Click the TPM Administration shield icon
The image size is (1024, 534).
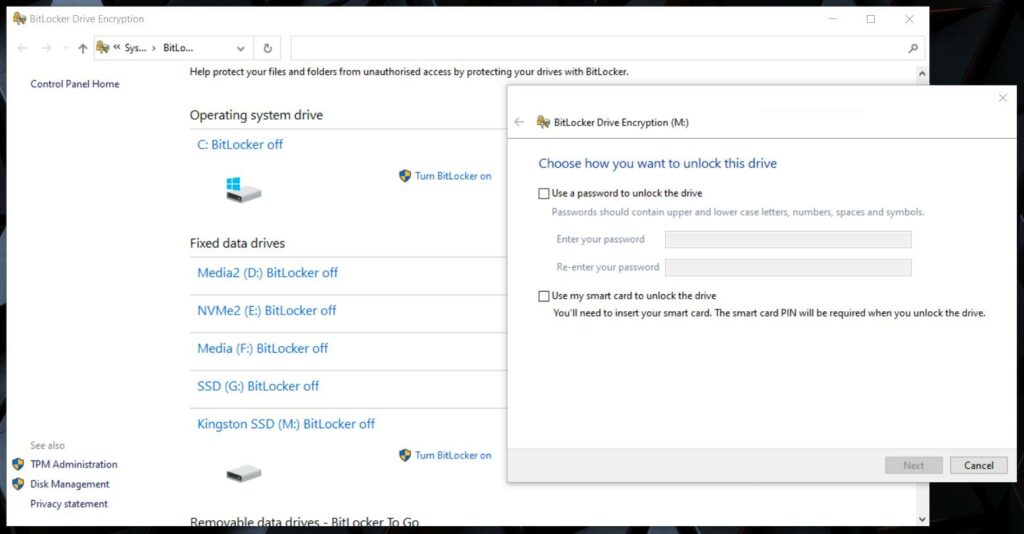[x=18, y=464]
